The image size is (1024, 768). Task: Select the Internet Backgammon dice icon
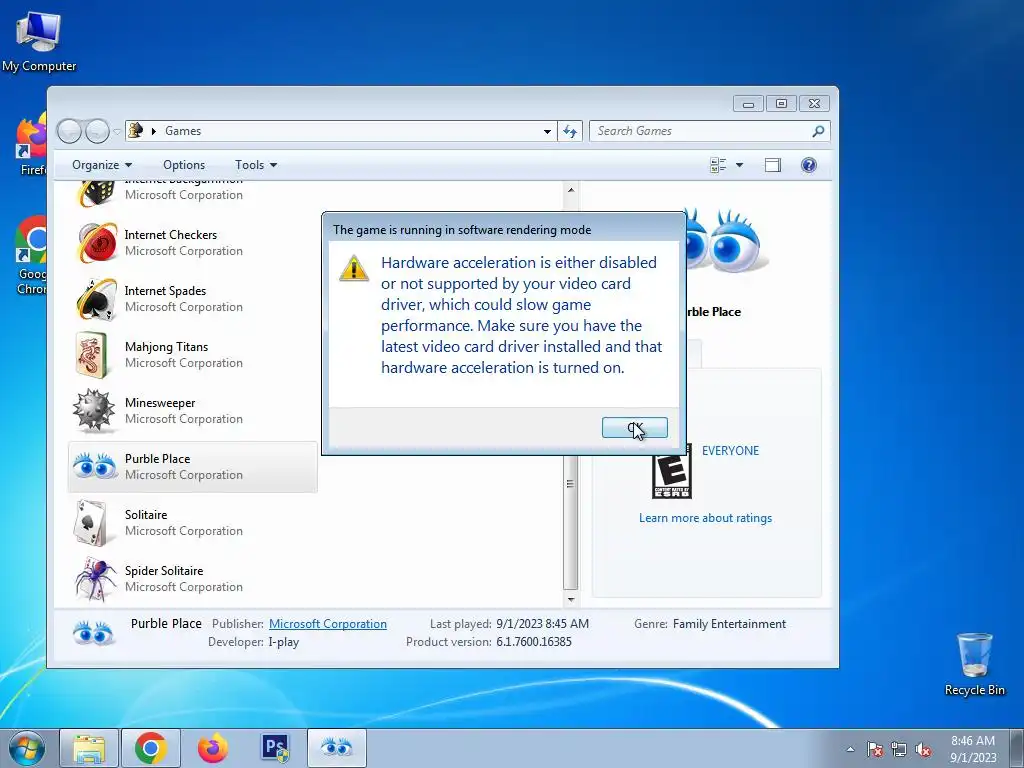click(x=97, y=193)
